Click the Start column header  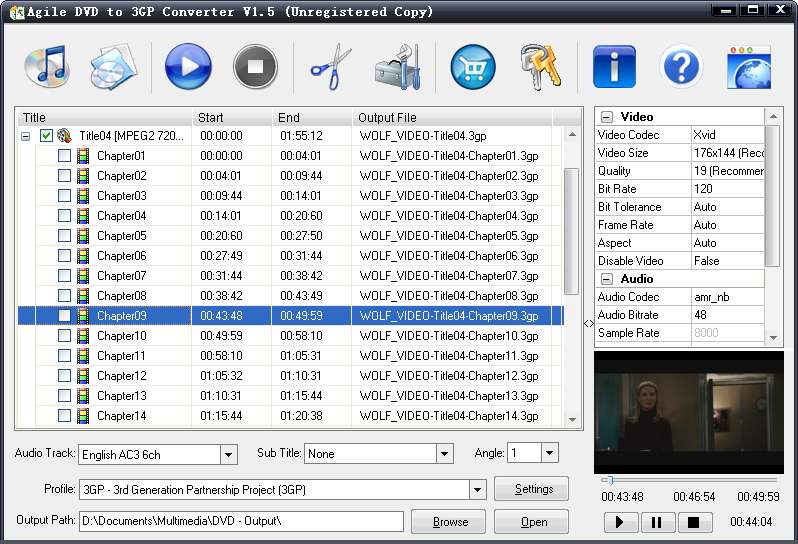coord(232,118)
